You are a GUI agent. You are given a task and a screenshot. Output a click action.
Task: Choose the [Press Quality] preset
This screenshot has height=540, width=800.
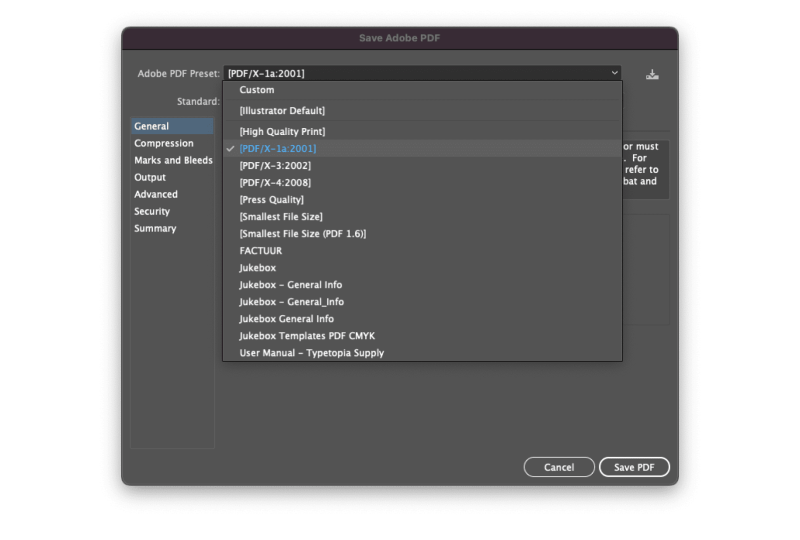click(x=422, y=200)
